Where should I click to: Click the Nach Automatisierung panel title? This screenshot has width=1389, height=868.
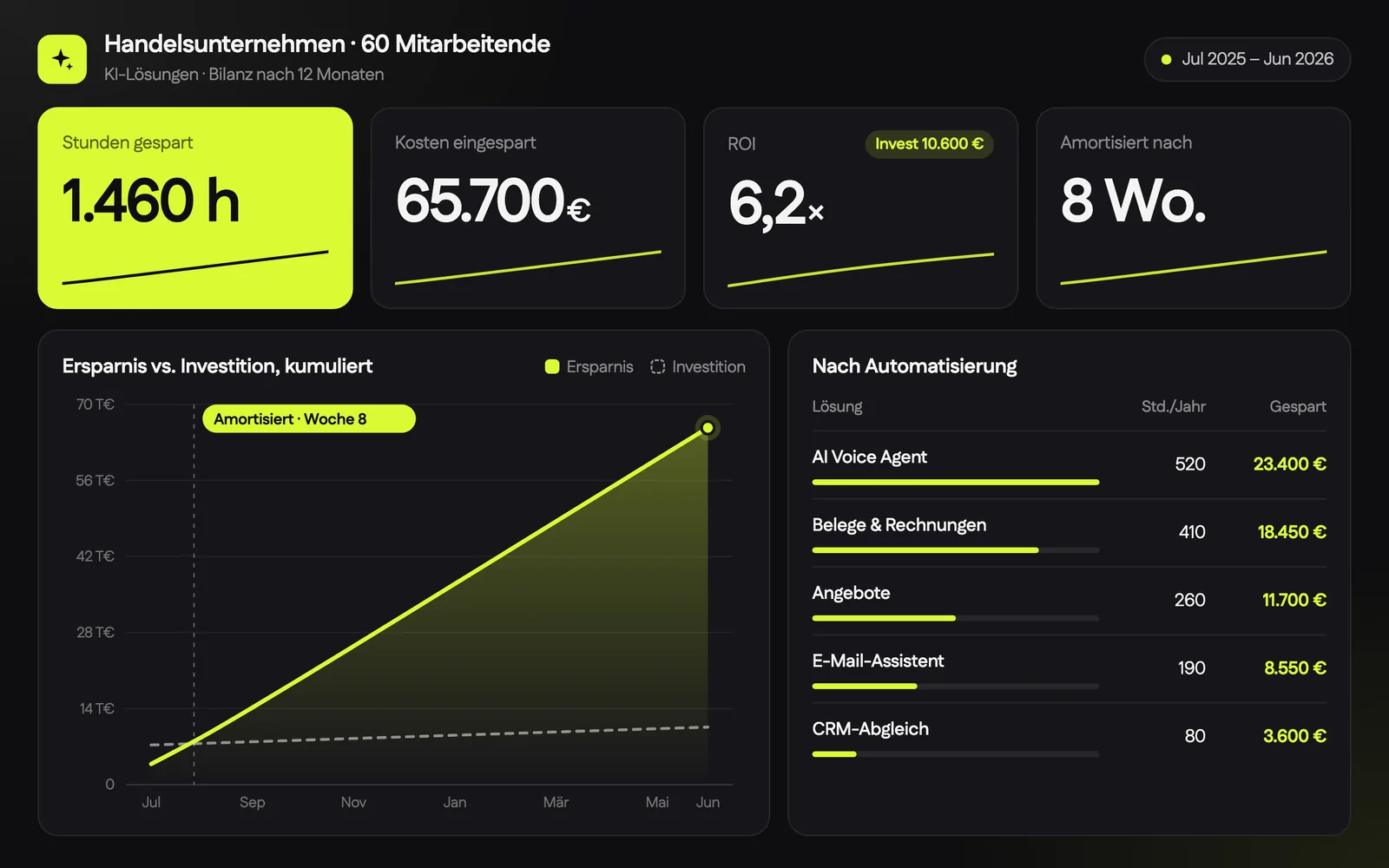point(914,366)
